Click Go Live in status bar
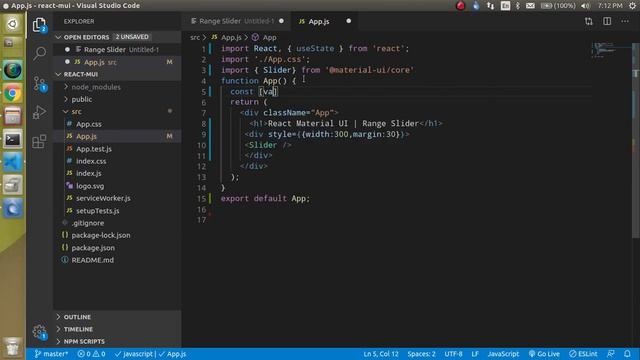 point(544,354)
